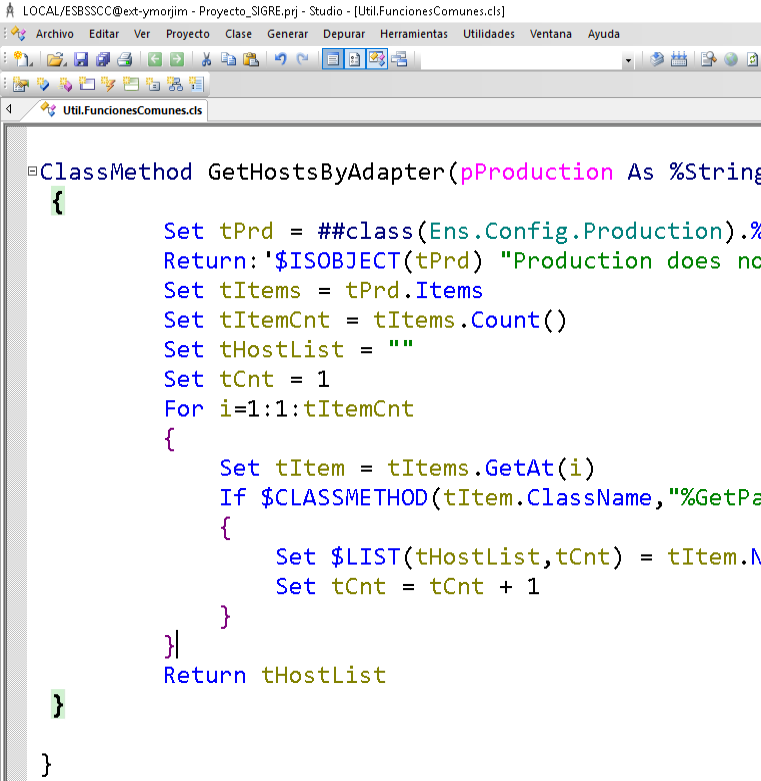Click the tItems.Count() expression

coord(470,320)
